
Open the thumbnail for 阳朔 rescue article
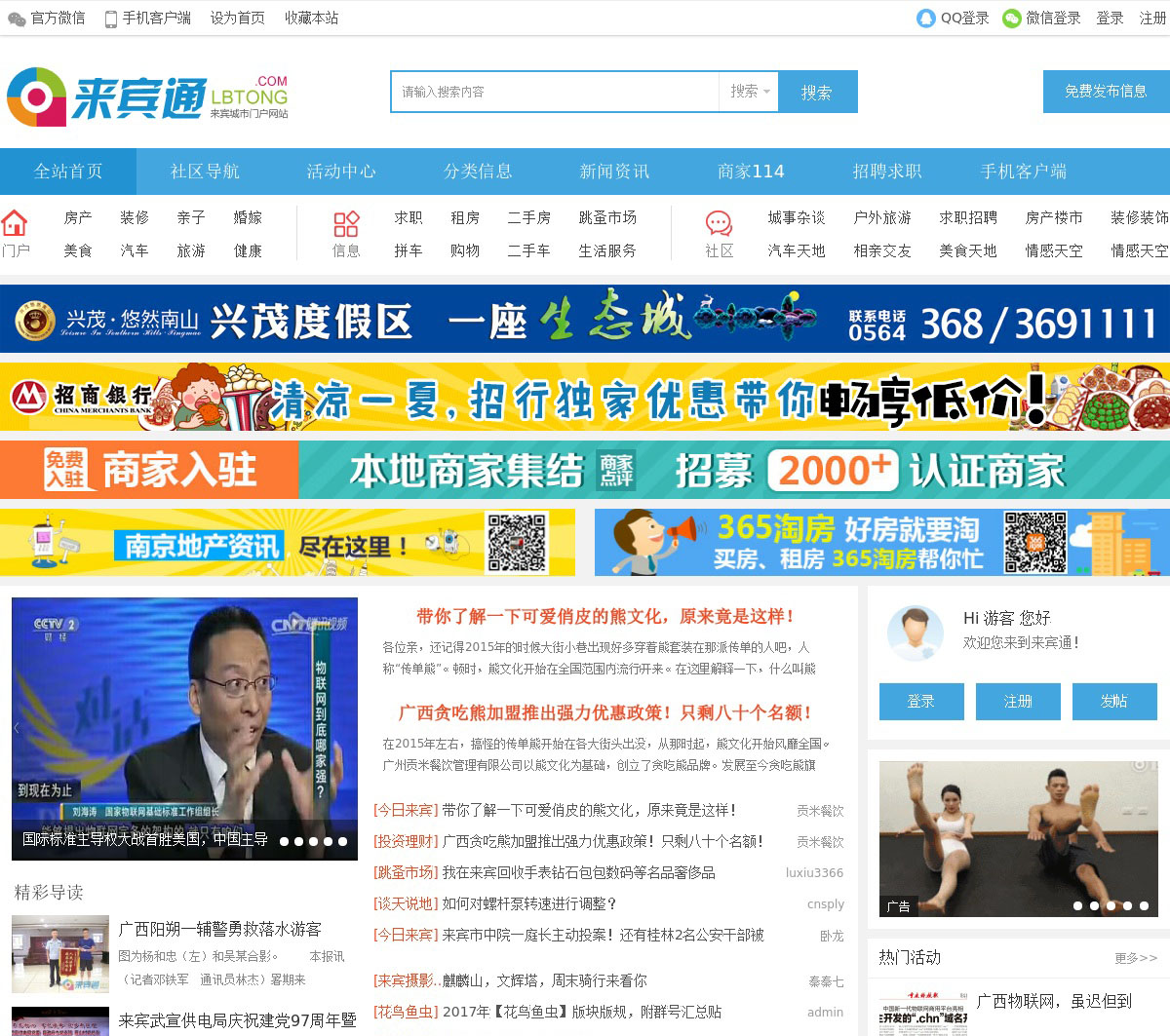(60, 954)
